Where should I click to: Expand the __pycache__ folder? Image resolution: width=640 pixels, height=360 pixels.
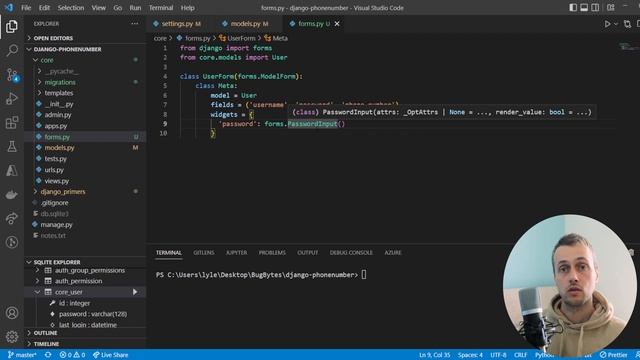pyautogui.click(x=84, y=71)
